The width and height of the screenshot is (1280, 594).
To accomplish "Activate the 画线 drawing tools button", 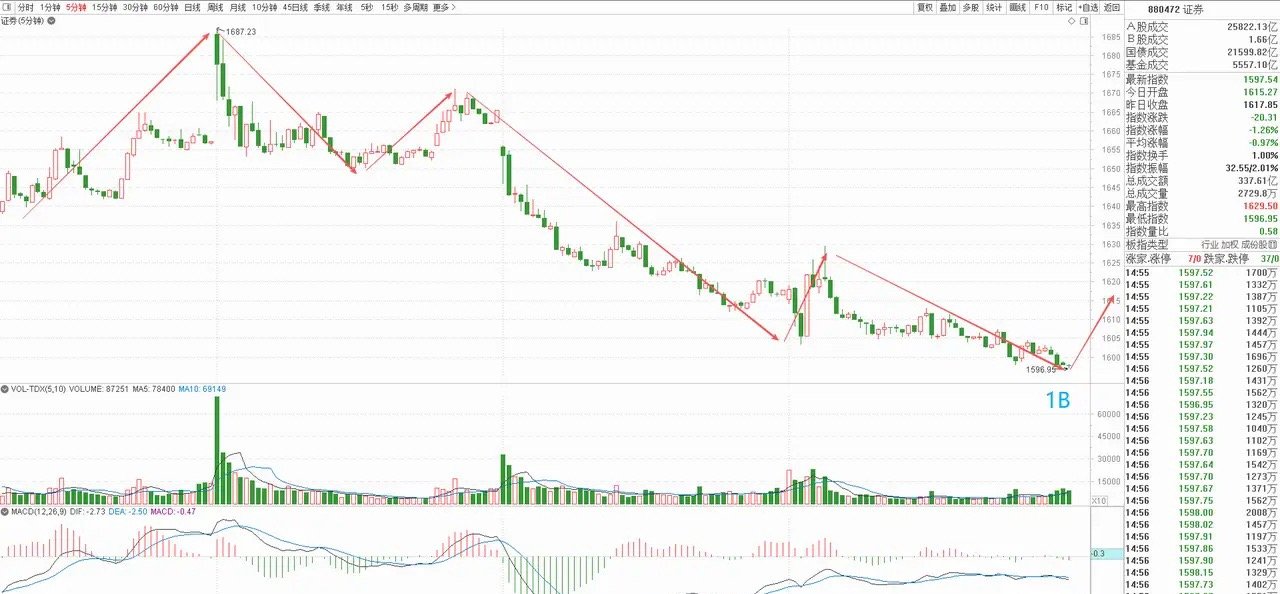I will click(1018, 7).
